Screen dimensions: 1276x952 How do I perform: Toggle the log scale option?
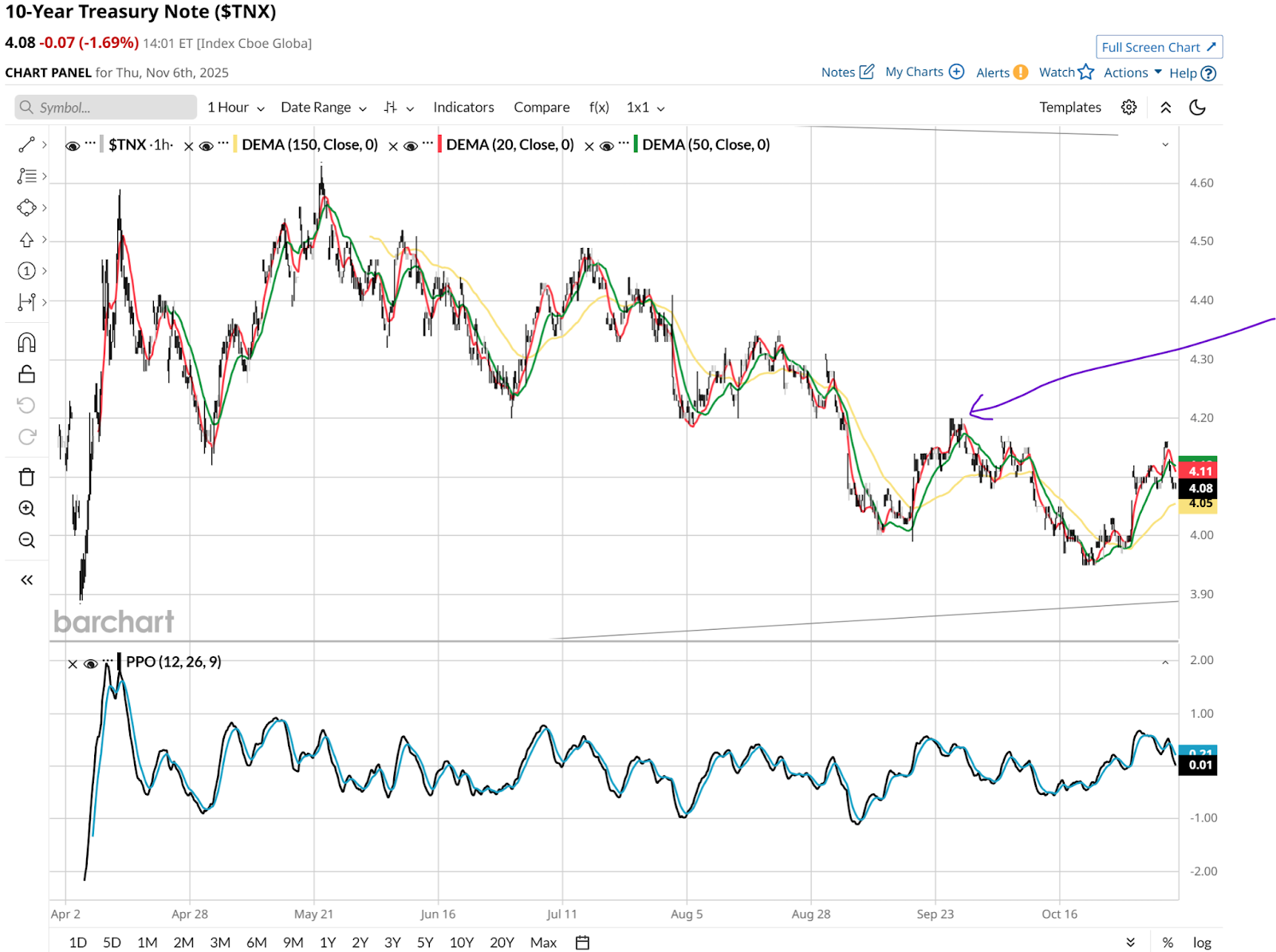pyautogui.click(x=1202, y=942)
